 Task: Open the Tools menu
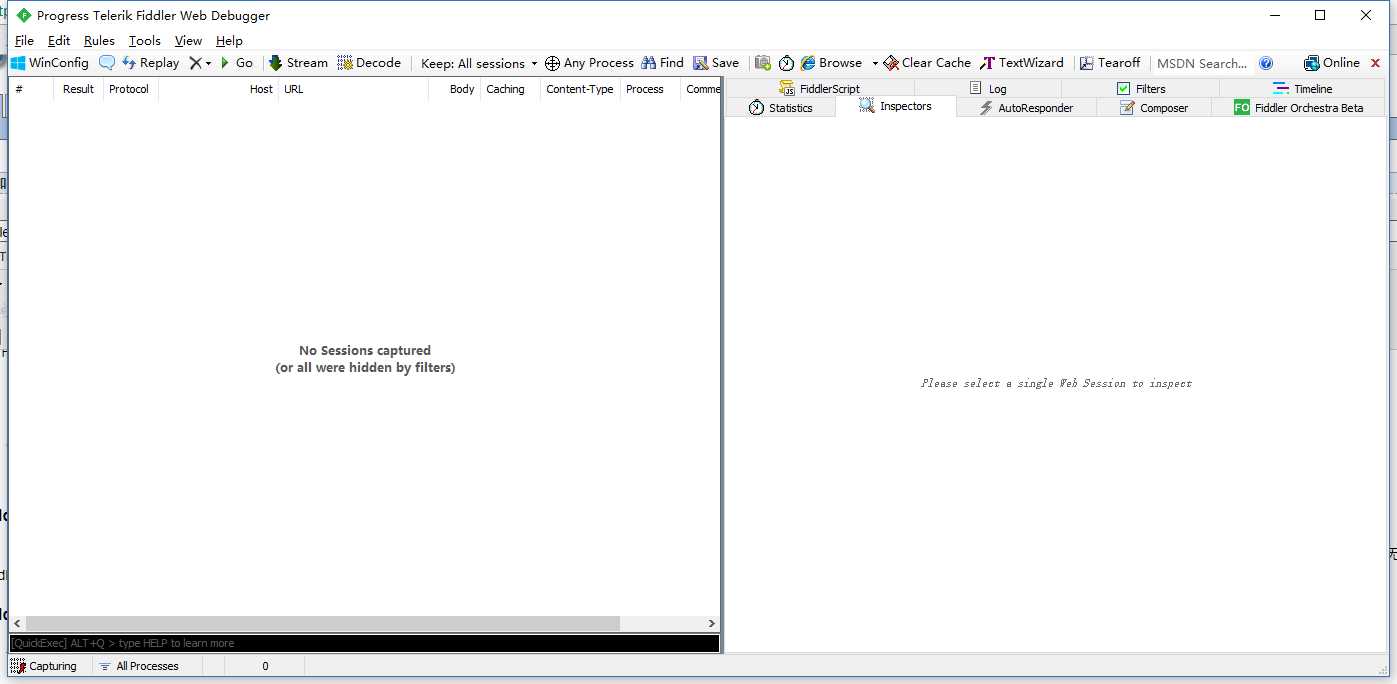click(144, 41)
